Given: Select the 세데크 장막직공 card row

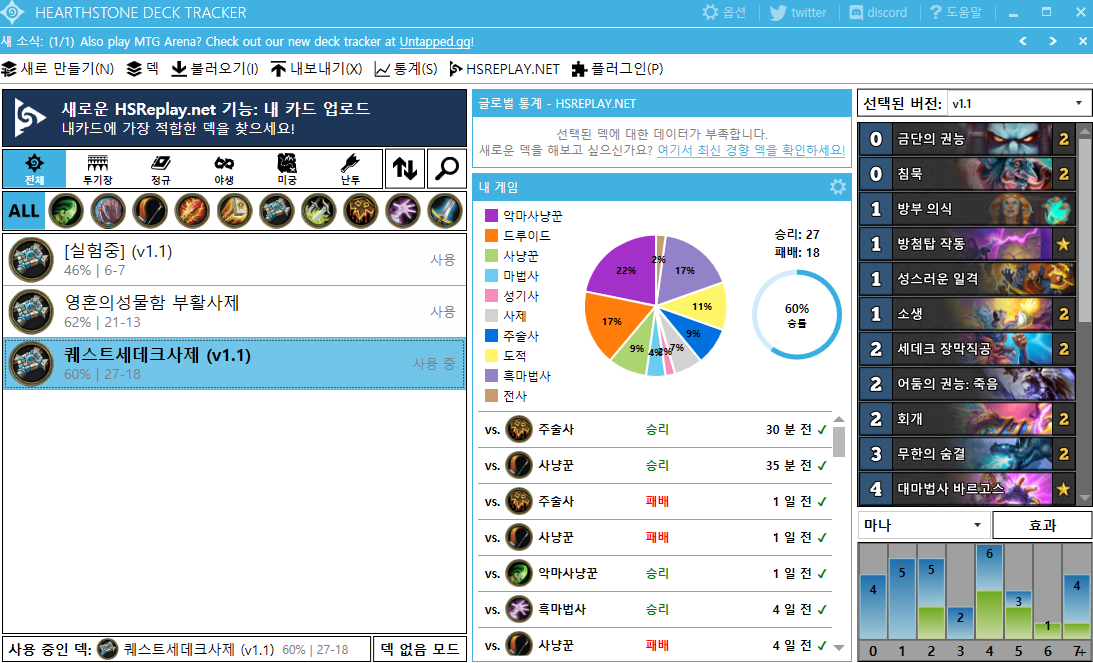Looking at the screenshot, I should point(967,349).
